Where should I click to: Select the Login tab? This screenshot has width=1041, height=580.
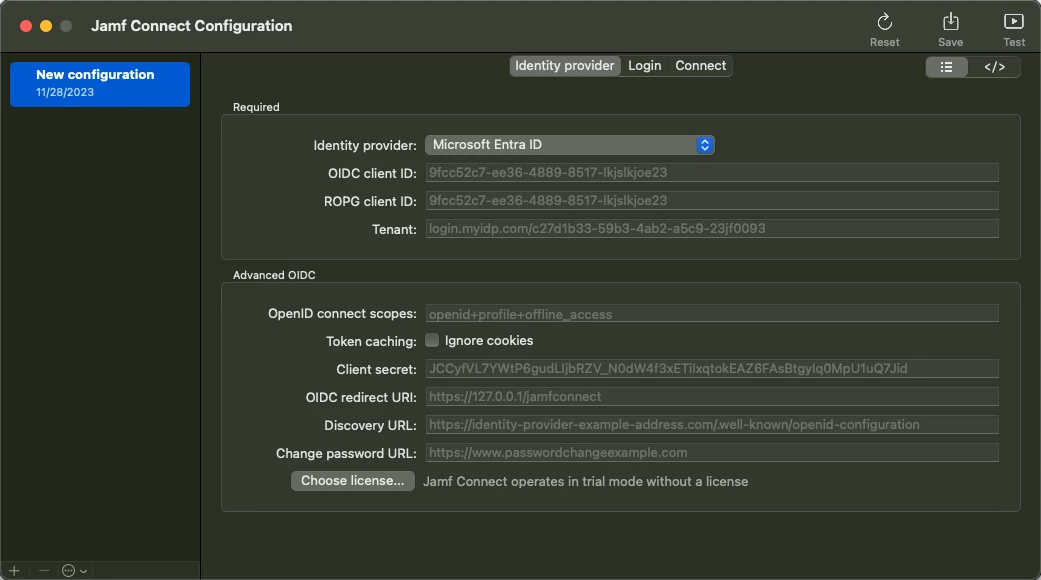click(645, 66)
